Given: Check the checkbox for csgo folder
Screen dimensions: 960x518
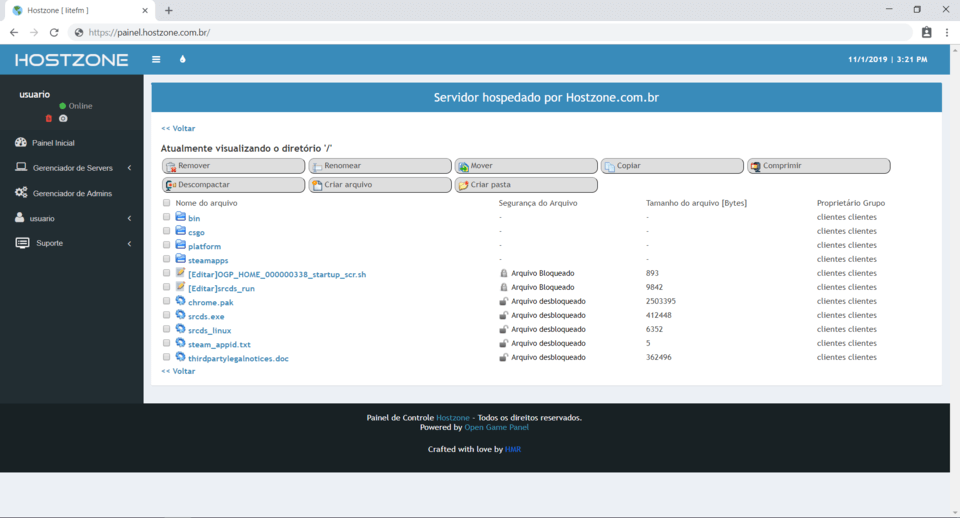Looking at the screenshot, I should [x=167, y=231].
